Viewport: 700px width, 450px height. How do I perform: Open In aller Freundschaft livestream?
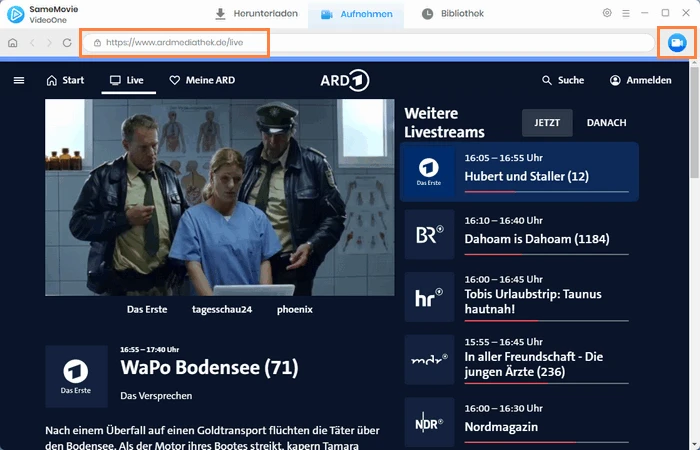519,360
